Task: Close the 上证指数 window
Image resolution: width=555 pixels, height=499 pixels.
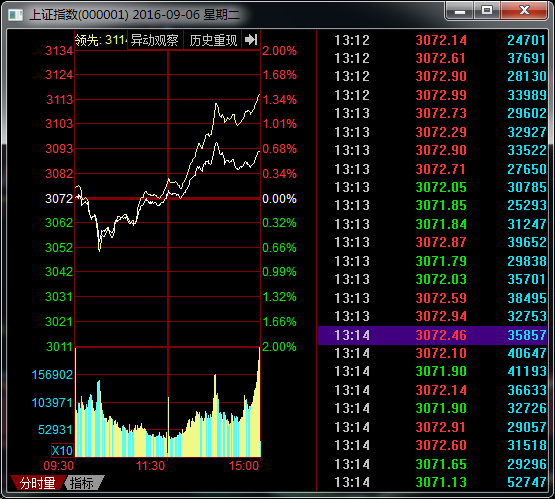Action: click(x=524, y=11)
